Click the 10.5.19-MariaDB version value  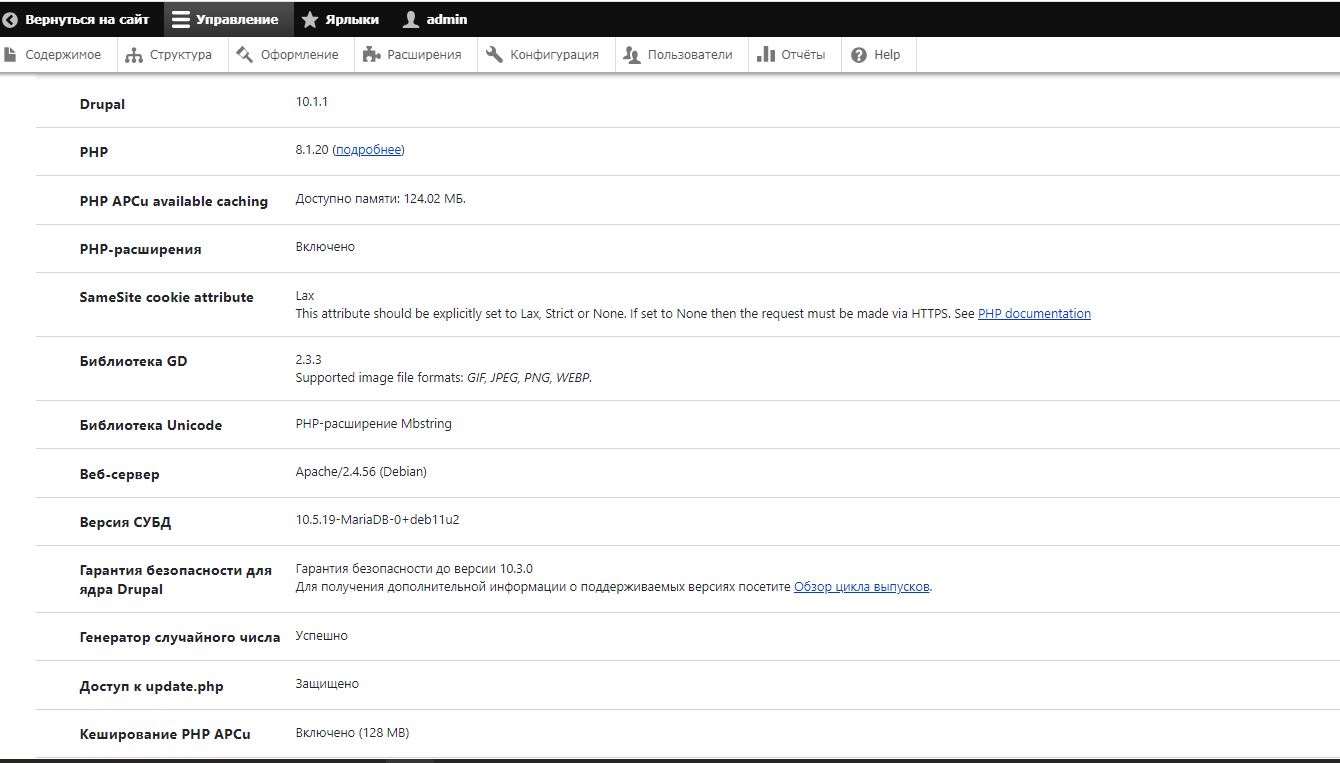(x=378, y=520)
